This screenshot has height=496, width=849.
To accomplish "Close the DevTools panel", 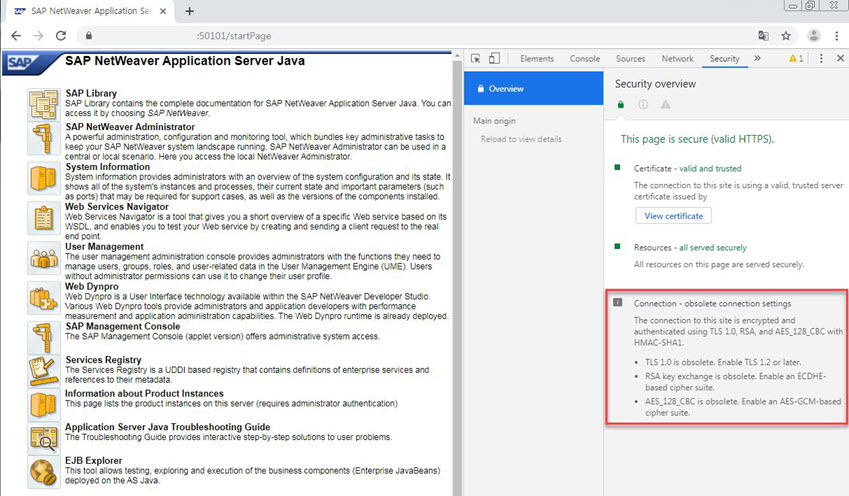I will 840,58.
